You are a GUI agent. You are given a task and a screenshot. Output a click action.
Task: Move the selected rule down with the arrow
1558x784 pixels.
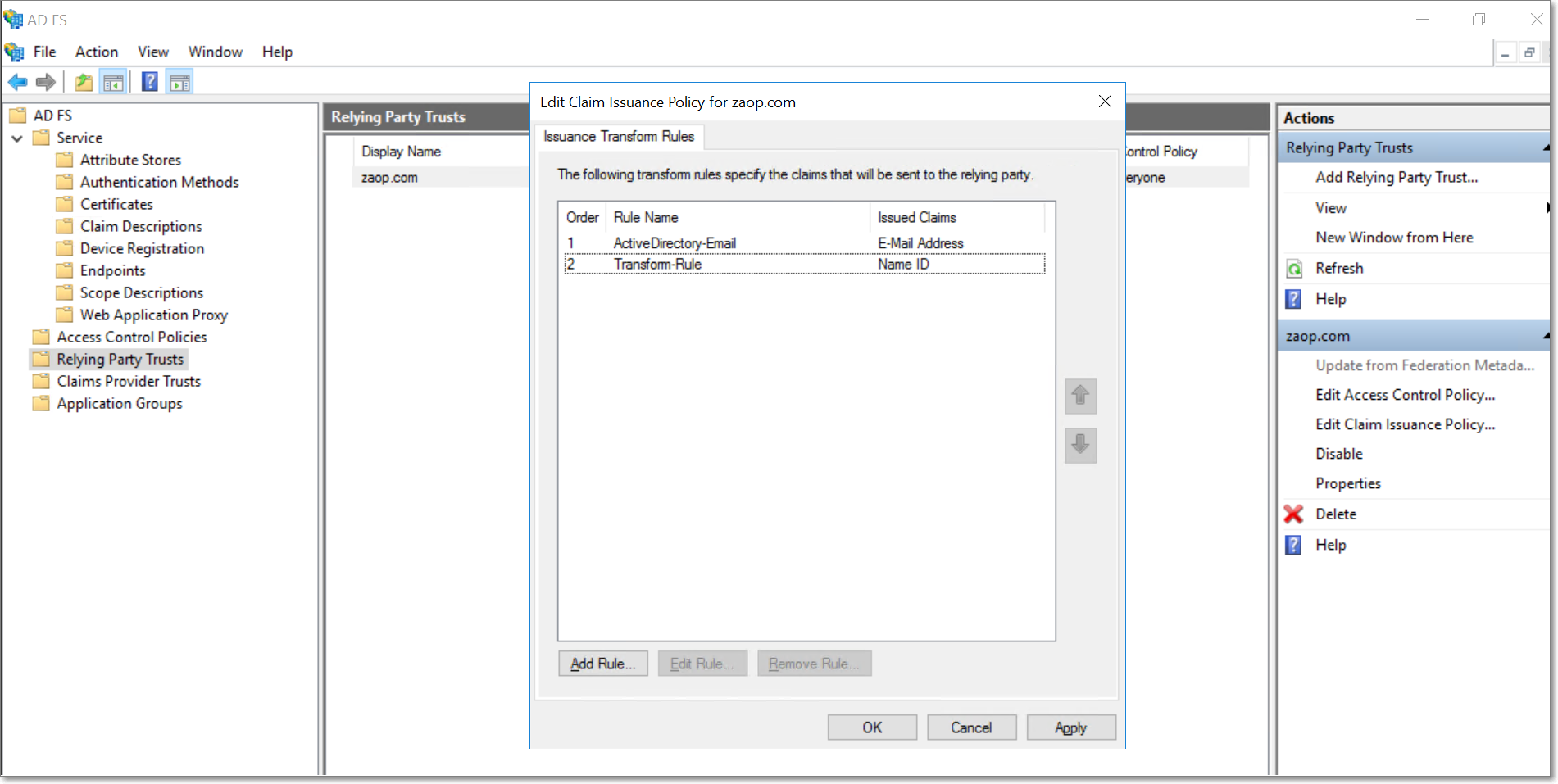pos(1081,446)
